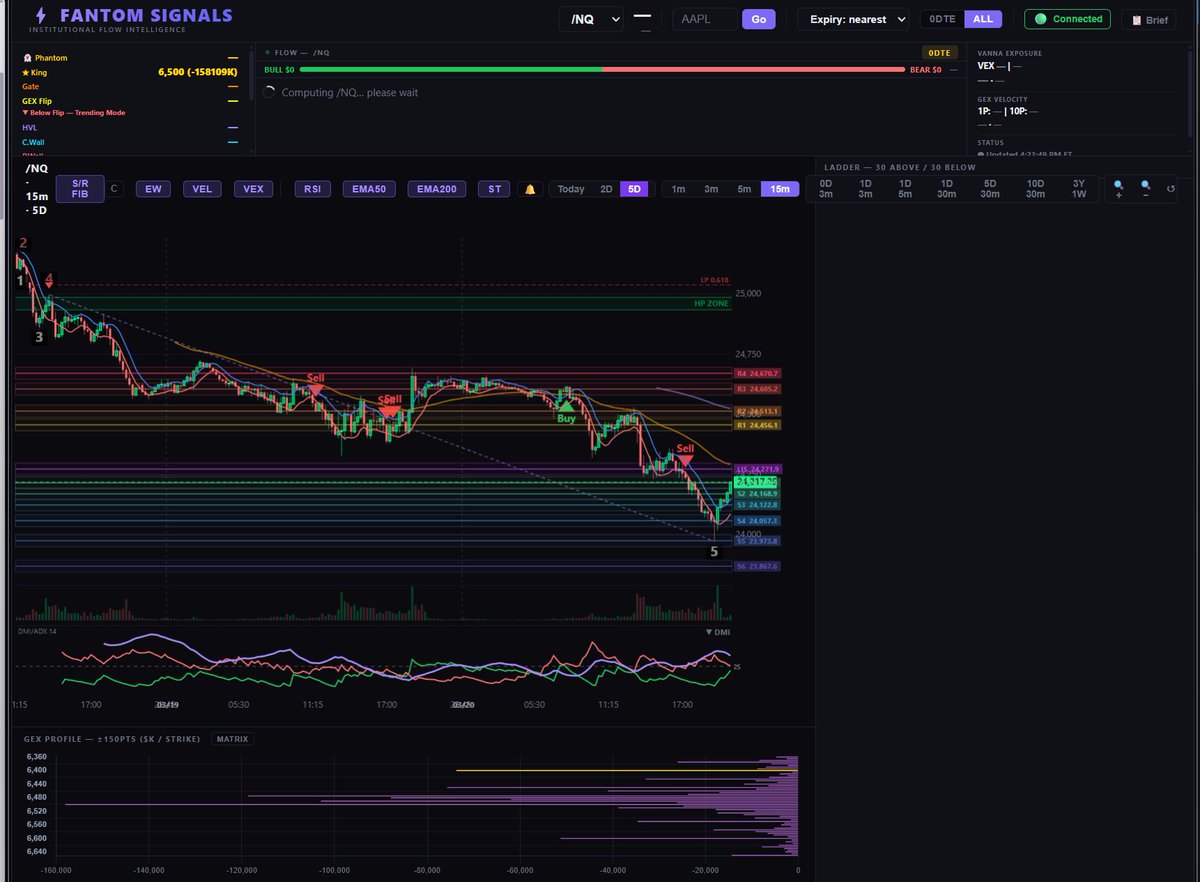Image resolution: width=1200 pixels, height=882 pixels.
Task: Choose the 10D 30m preset
Action: click(1035, 189)
